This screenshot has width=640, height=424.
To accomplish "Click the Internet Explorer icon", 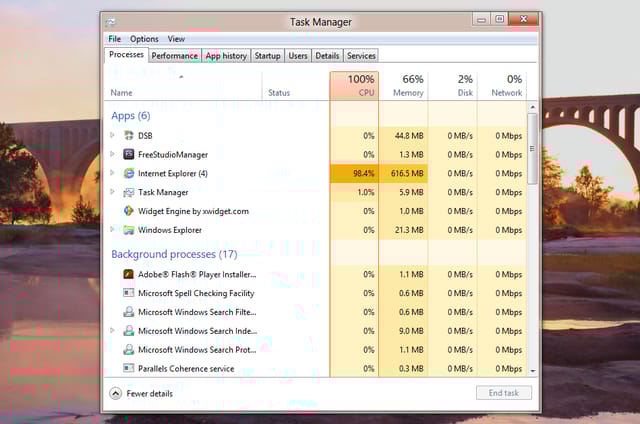I will (x=129, y=173).
